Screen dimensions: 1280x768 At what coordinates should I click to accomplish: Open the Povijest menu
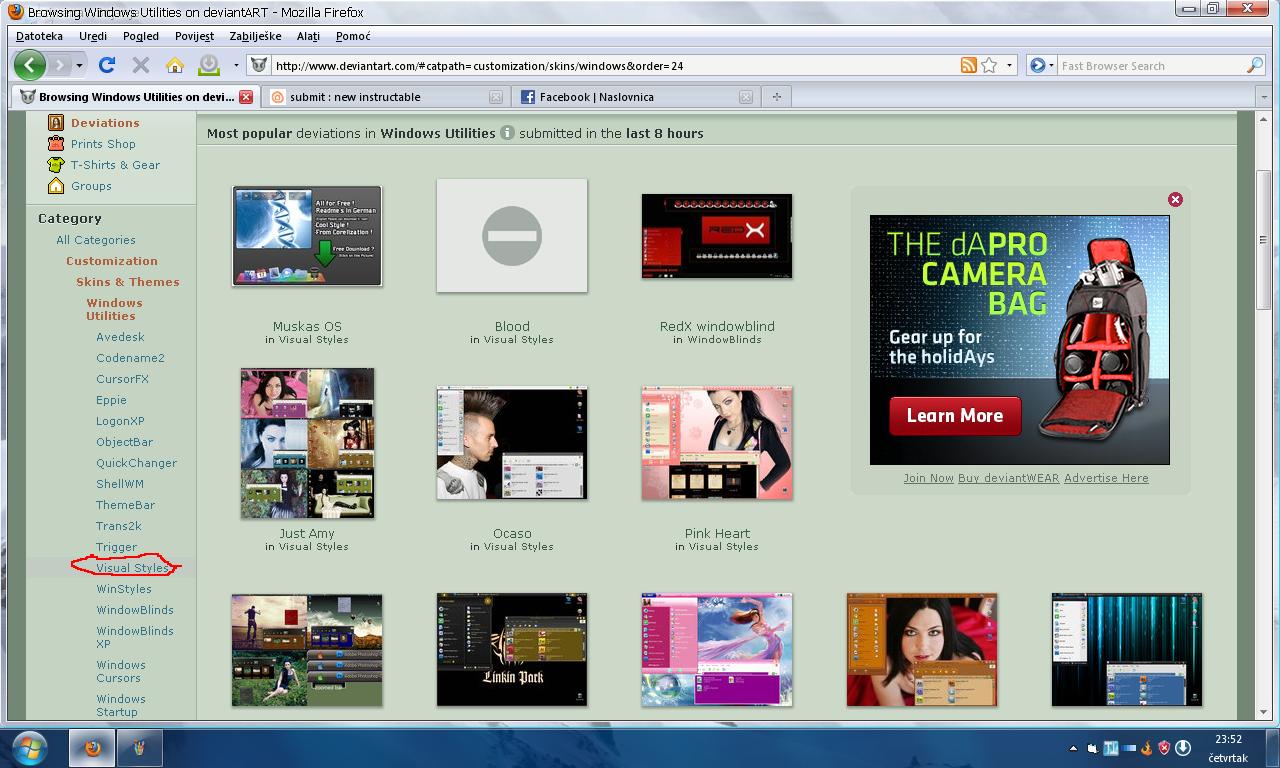tap(194, 36)
